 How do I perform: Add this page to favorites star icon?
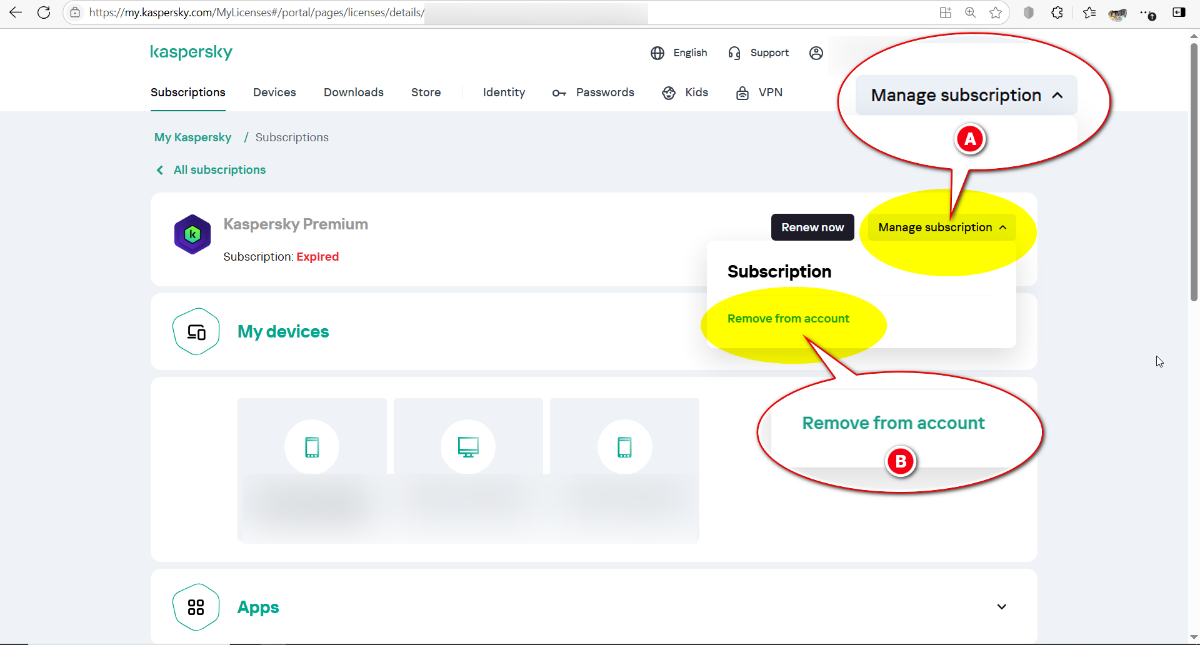[996, 13]
